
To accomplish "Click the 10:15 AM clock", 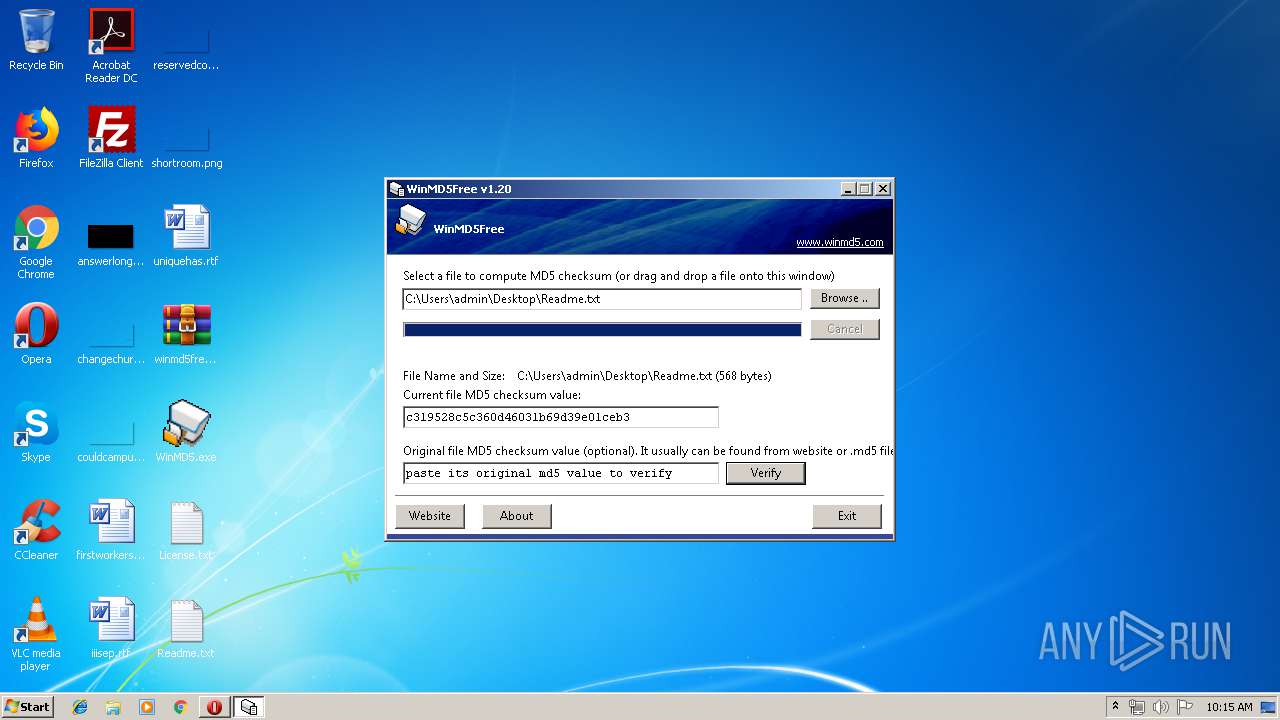I will [1229, 707].
